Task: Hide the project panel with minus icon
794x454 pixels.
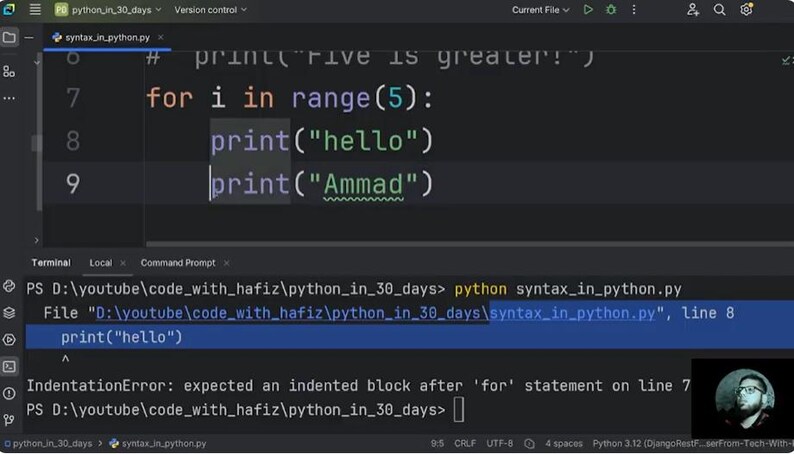Action: [29, 37]
